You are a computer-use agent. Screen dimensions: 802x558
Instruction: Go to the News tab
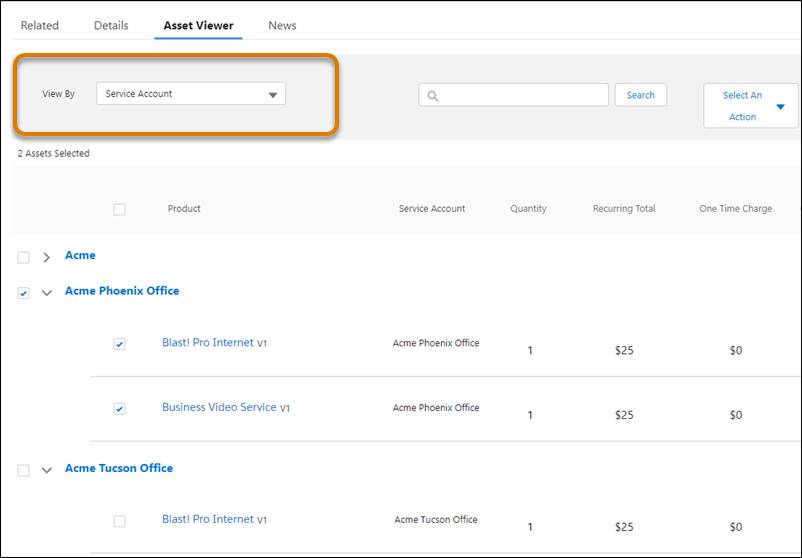(282, 26)
